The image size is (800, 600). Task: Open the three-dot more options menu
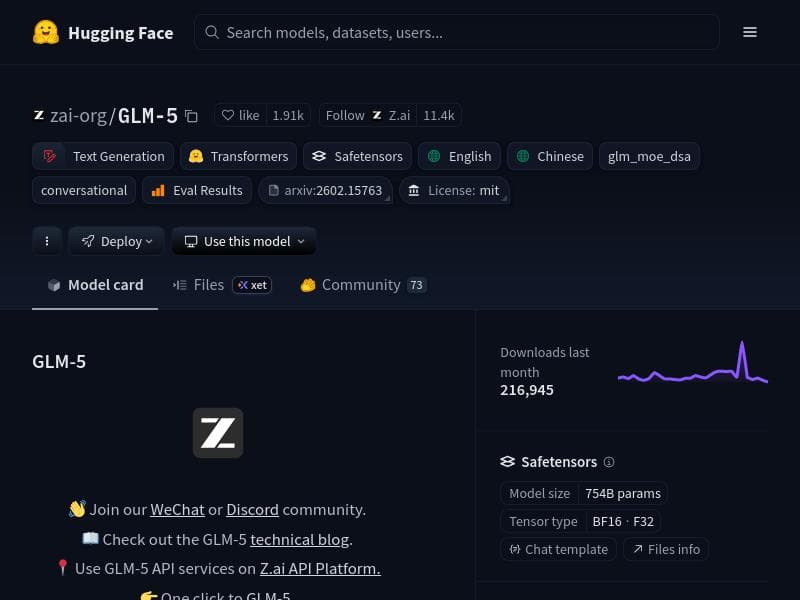click(x=46, y=241)
